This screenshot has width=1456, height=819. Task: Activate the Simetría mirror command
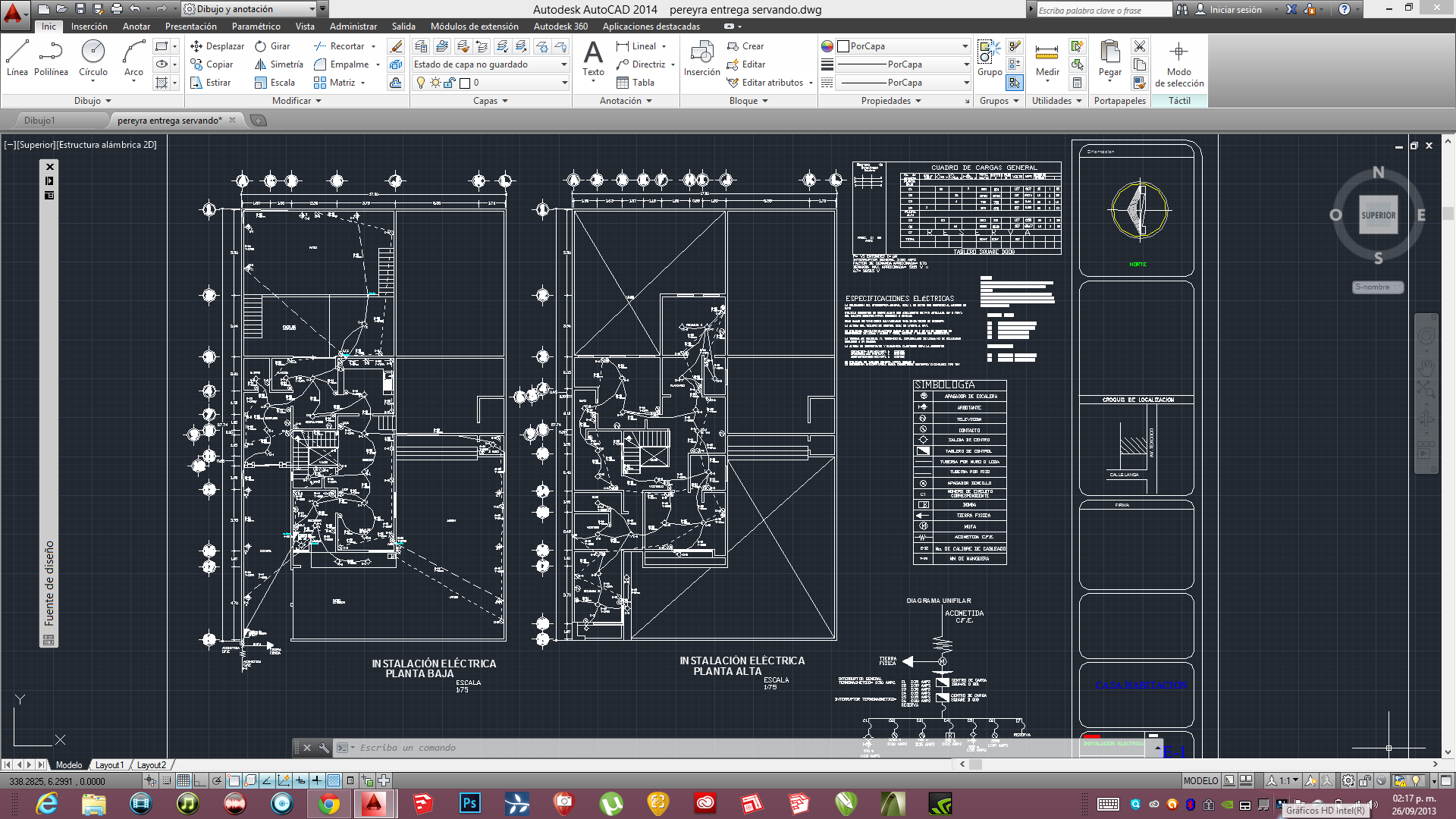coord(279,64)
